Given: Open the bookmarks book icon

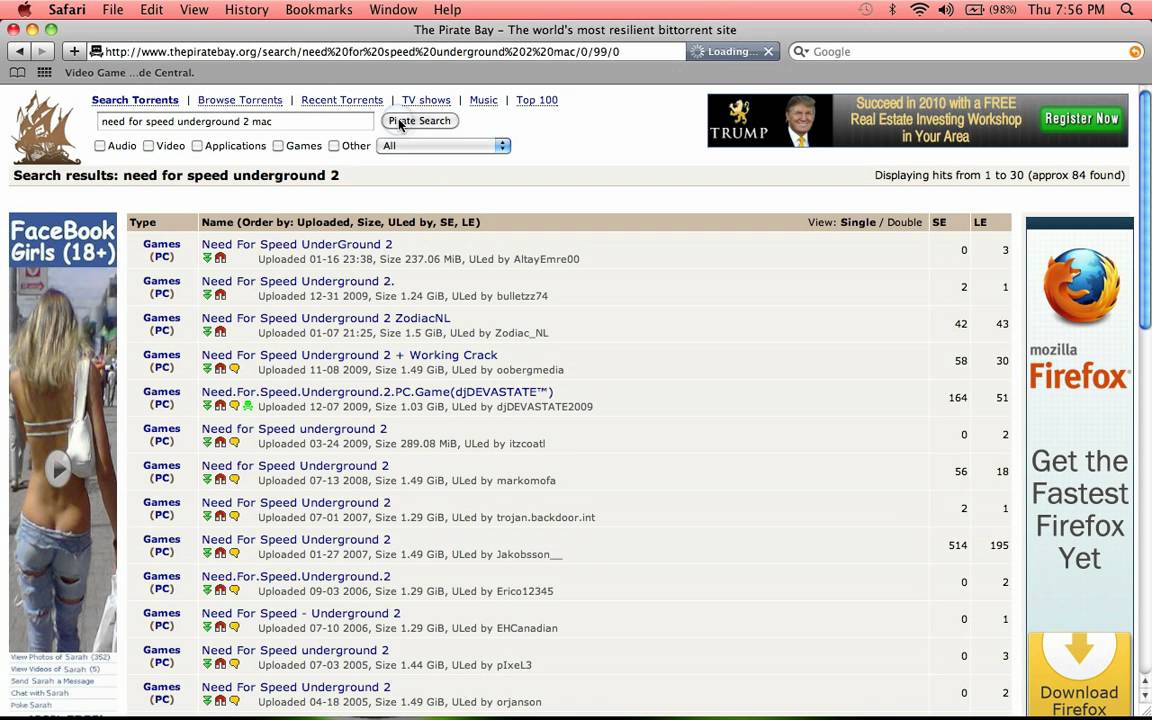Looking at the screenshot, I should tap(17, 73).
